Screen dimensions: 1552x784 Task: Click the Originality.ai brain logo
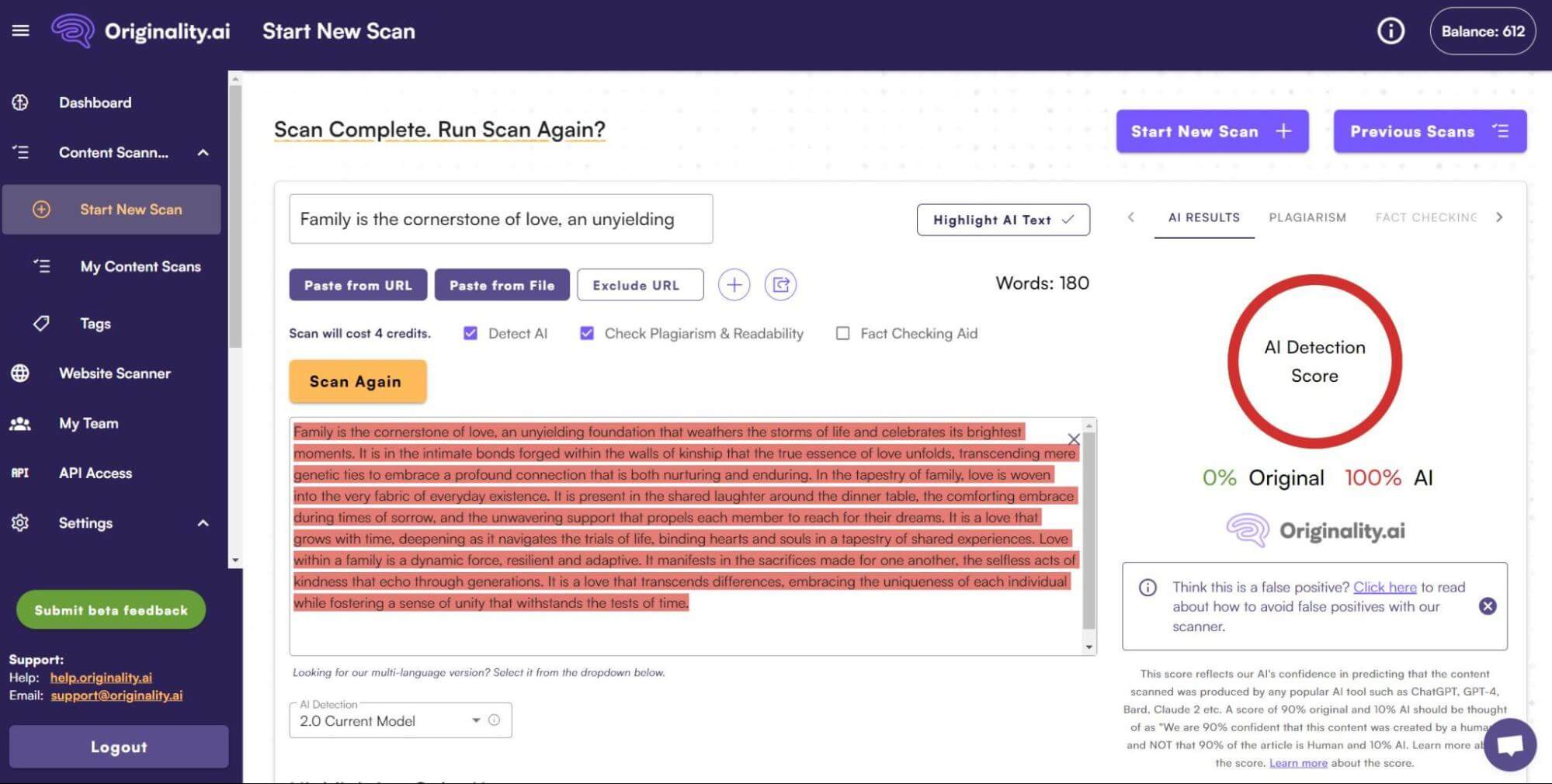pos(72,31)
